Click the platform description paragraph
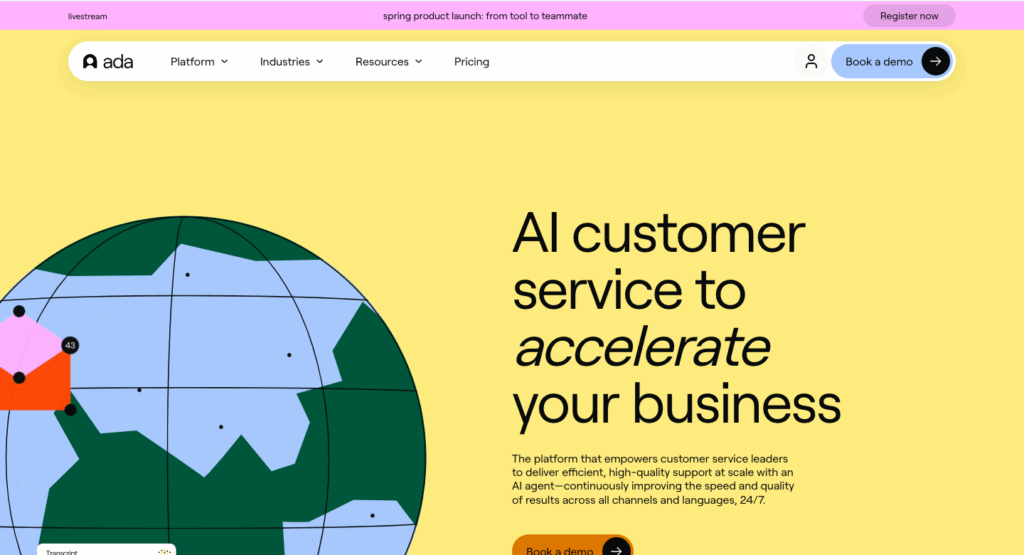1024x555 pixels. point(653,479)
